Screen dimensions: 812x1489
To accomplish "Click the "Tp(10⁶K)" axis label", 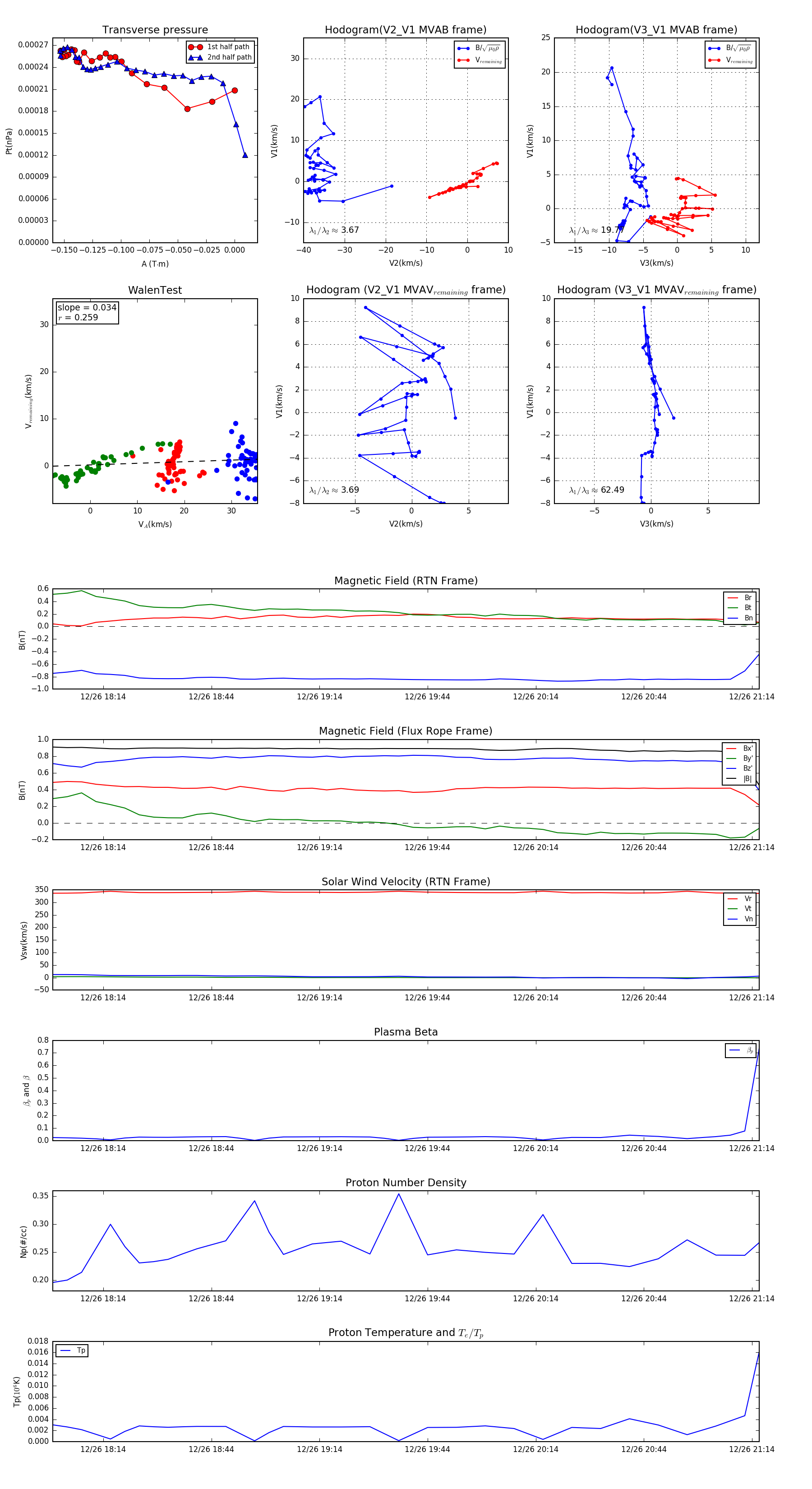I will tap(17, 1392).
